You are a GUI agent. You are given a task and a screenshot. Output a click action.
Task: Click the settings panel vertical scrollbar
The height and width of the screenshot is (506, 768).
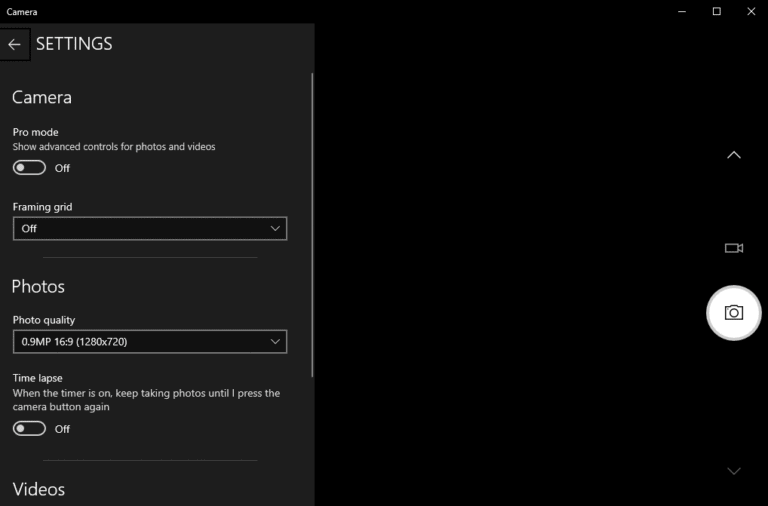312,220
